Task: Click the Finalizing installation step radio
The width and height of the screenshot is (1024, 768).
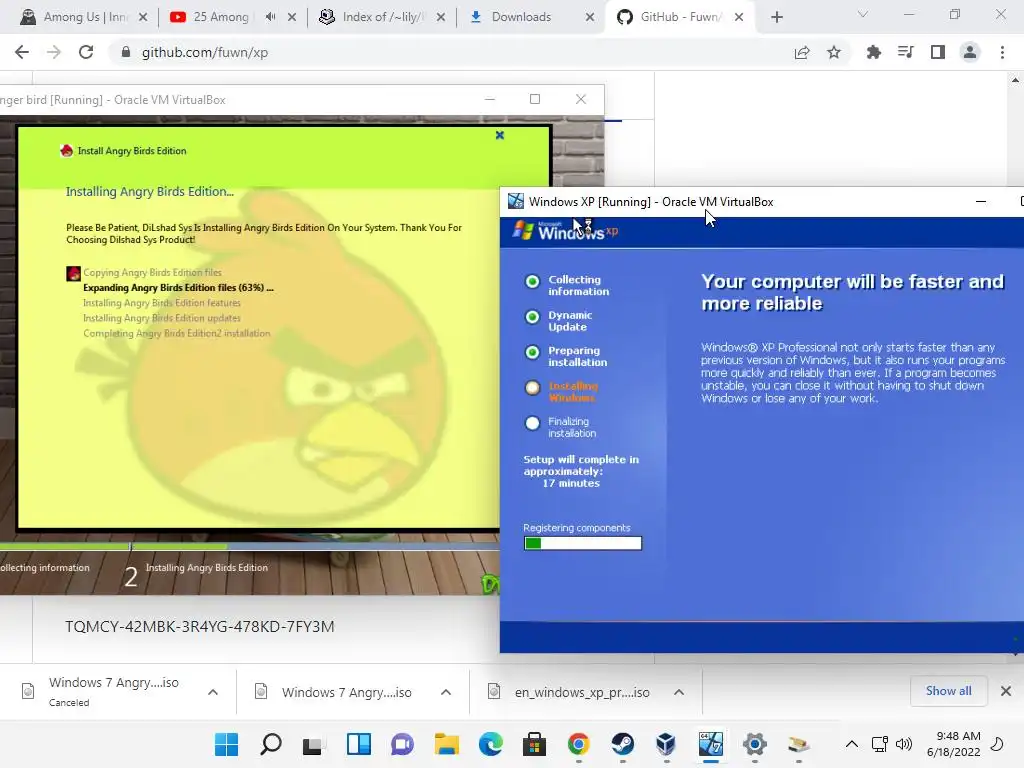Action: [532, 423]
